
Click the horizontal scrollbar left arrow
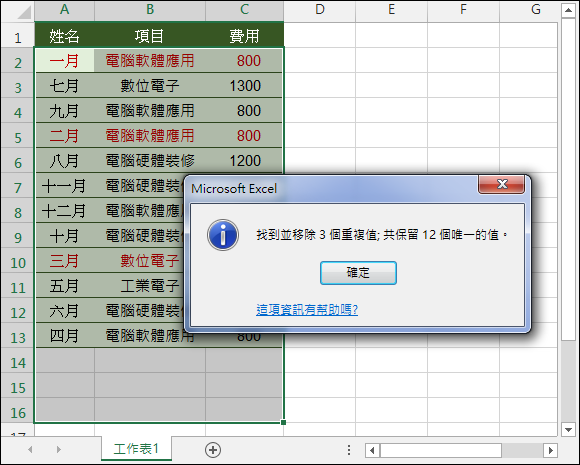pos(372,450)
